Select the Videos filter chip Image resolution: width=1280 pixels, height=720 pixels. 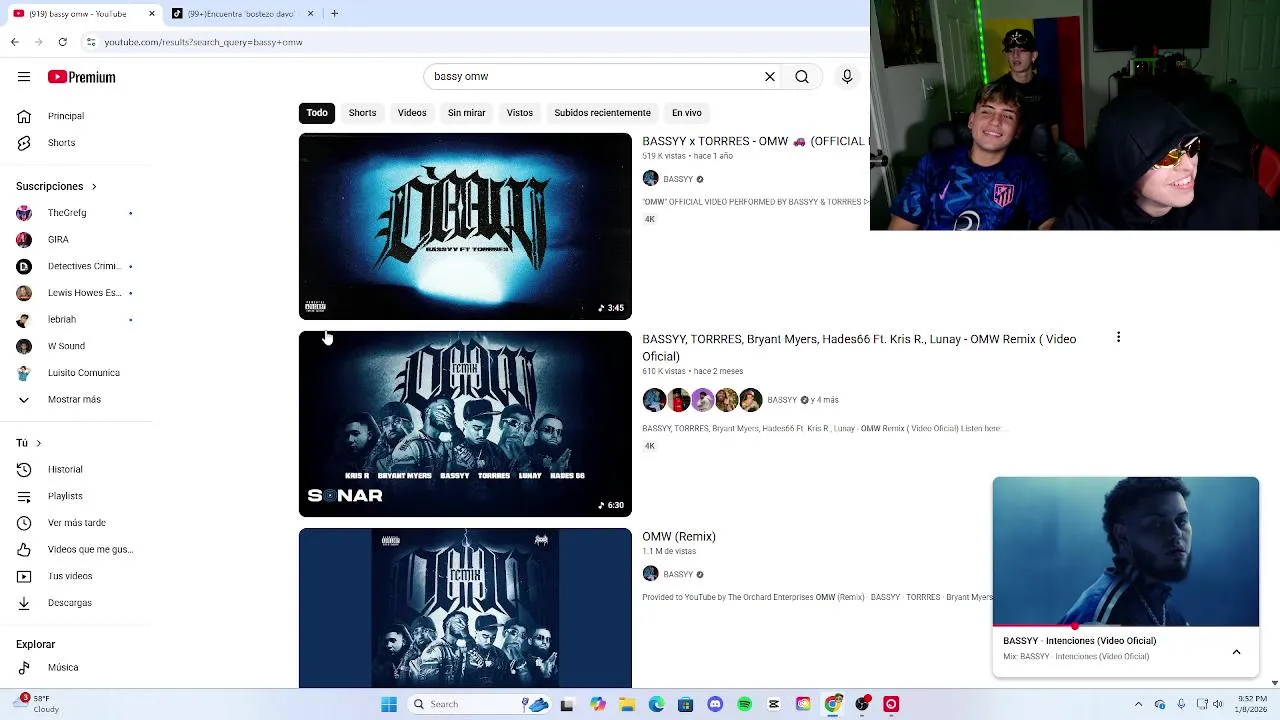[412, 113]
